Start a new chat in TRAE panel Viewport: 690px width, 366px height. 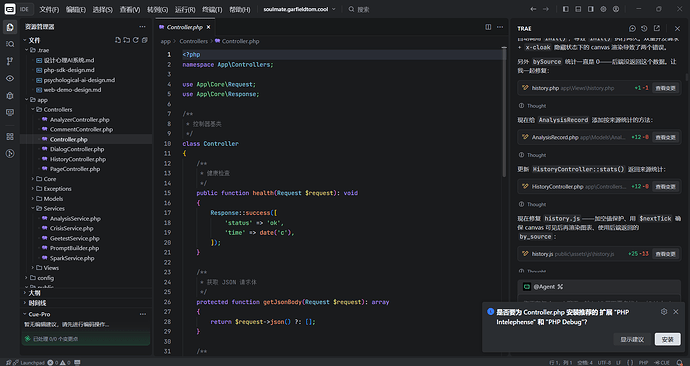coord(632,28)
